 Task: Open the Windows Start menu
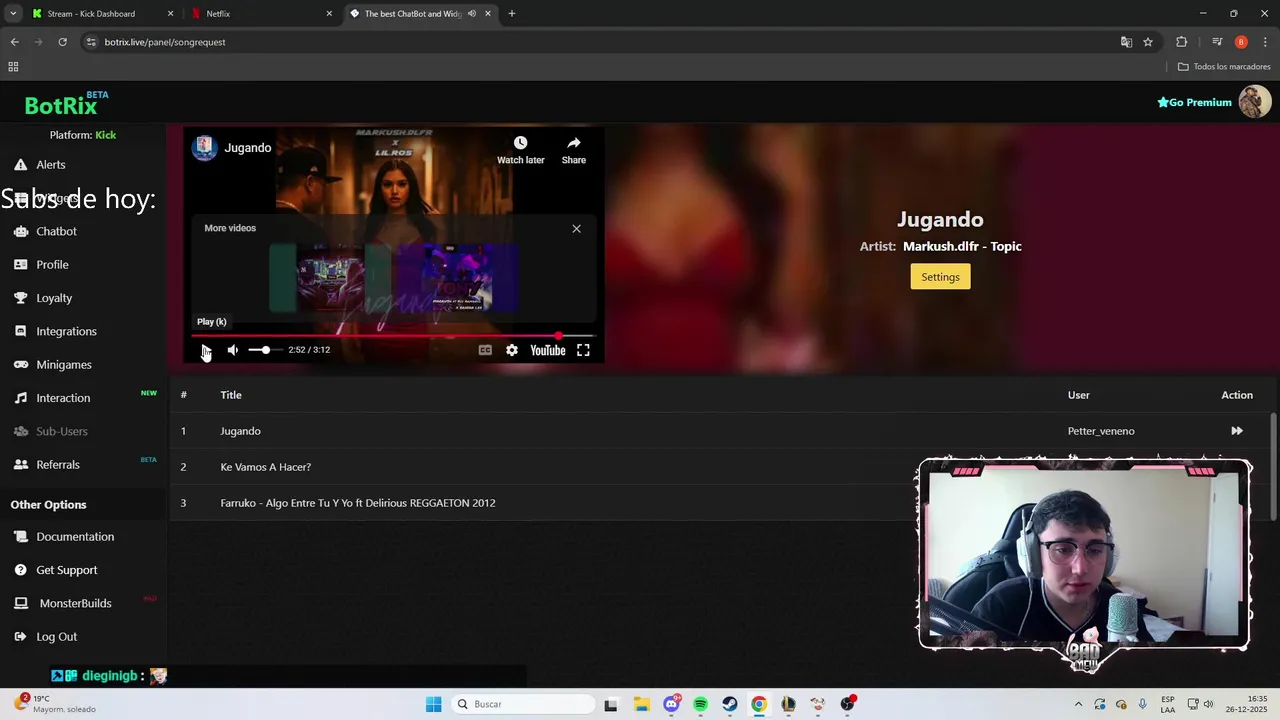tap(433, 704)
